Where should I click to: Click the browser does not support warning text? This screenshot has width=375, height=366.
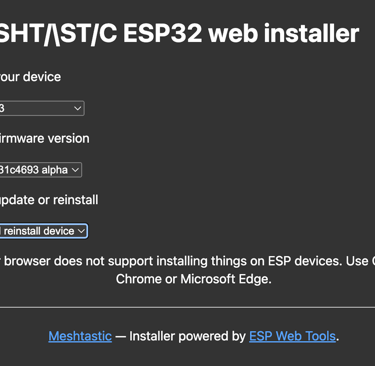pos(187,261)
